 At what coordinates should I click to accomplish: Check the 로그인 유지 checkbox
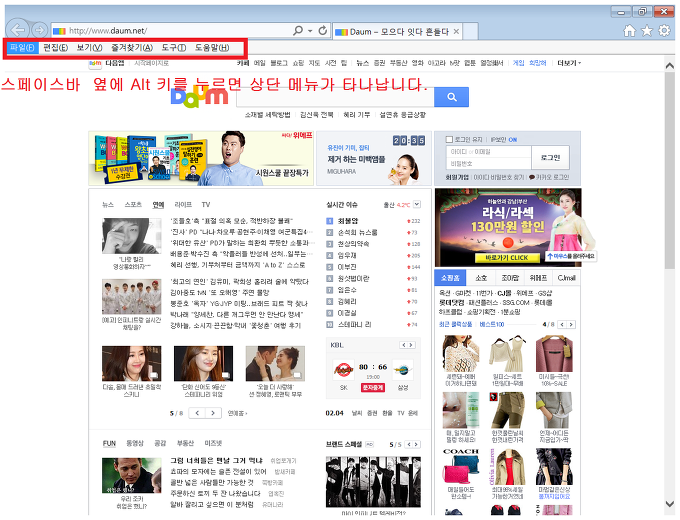tap(449, 140)
